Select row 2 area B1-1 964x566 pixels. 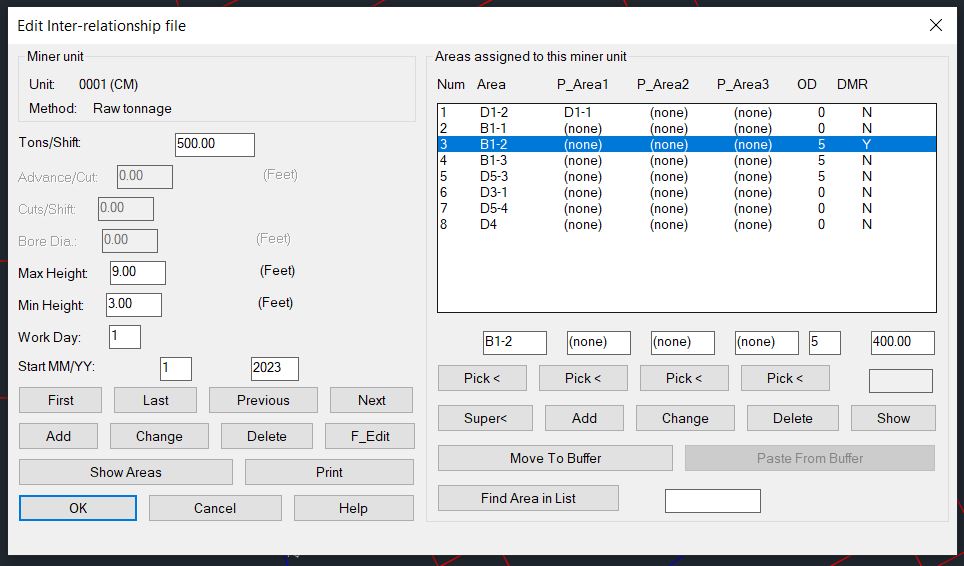tap(687, 128)
